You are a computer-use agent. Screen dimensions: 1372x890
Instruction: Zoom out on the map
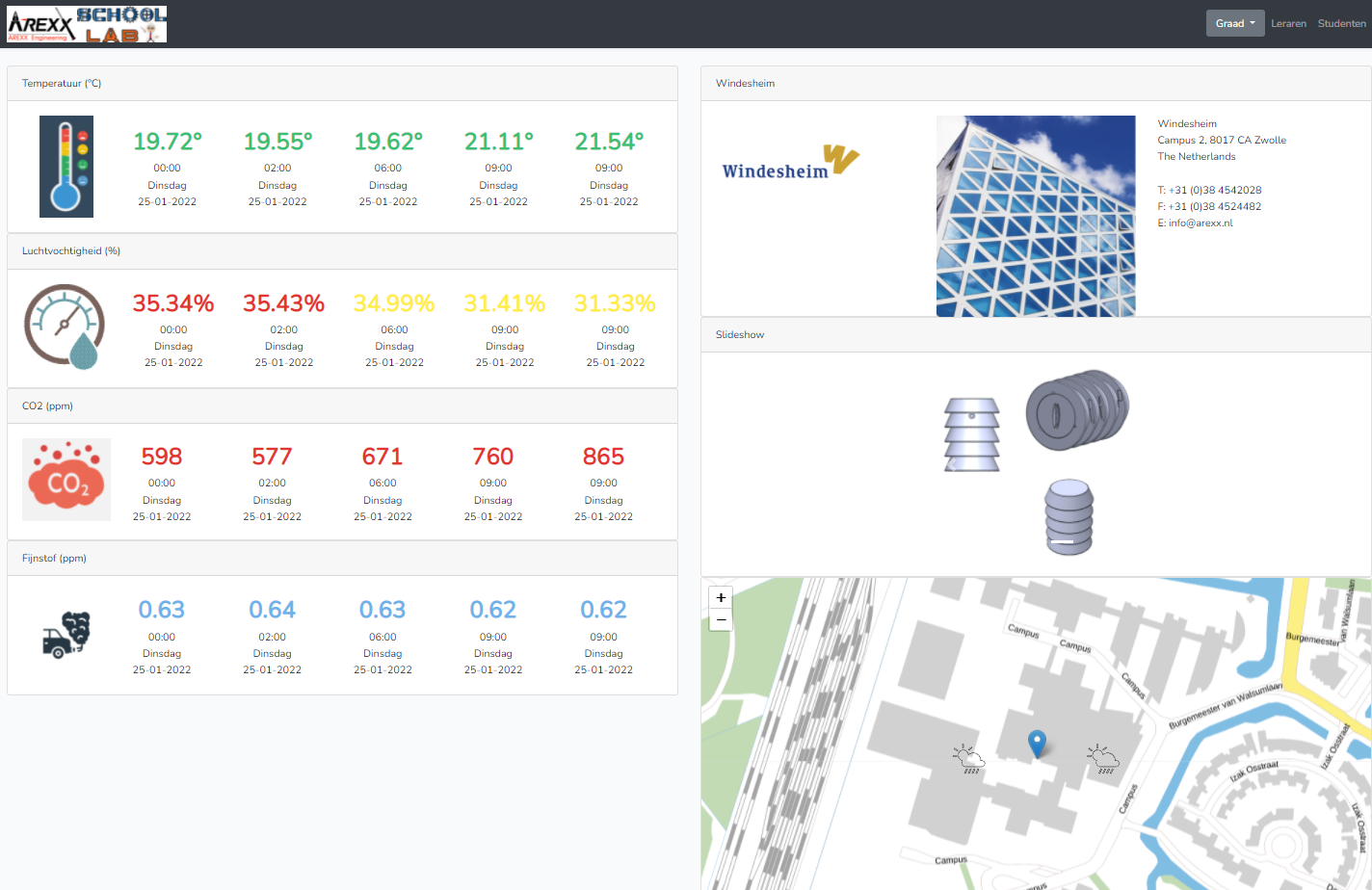721,620
